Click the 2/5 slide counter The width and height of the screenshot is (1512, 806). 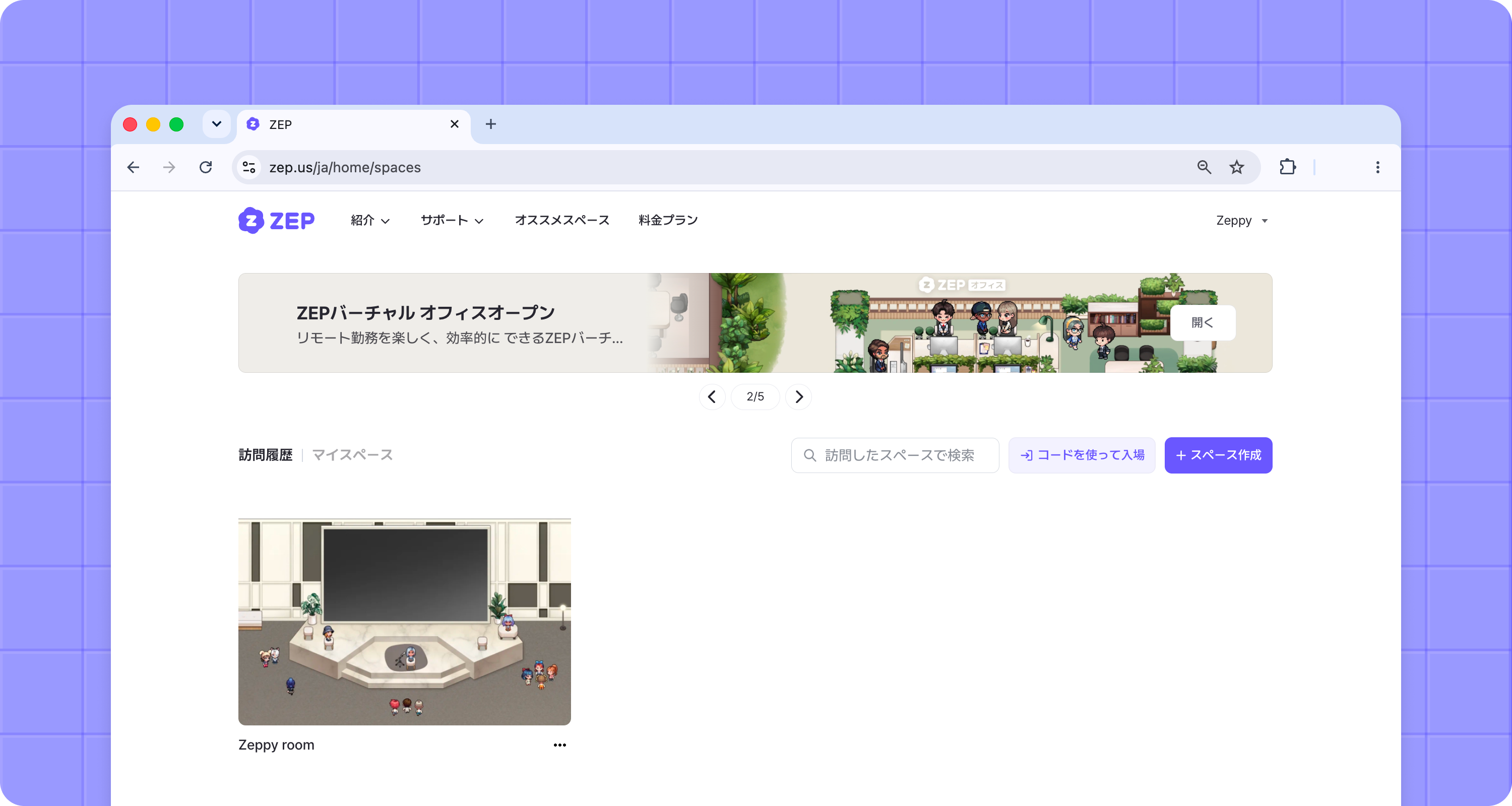[755, 397]
